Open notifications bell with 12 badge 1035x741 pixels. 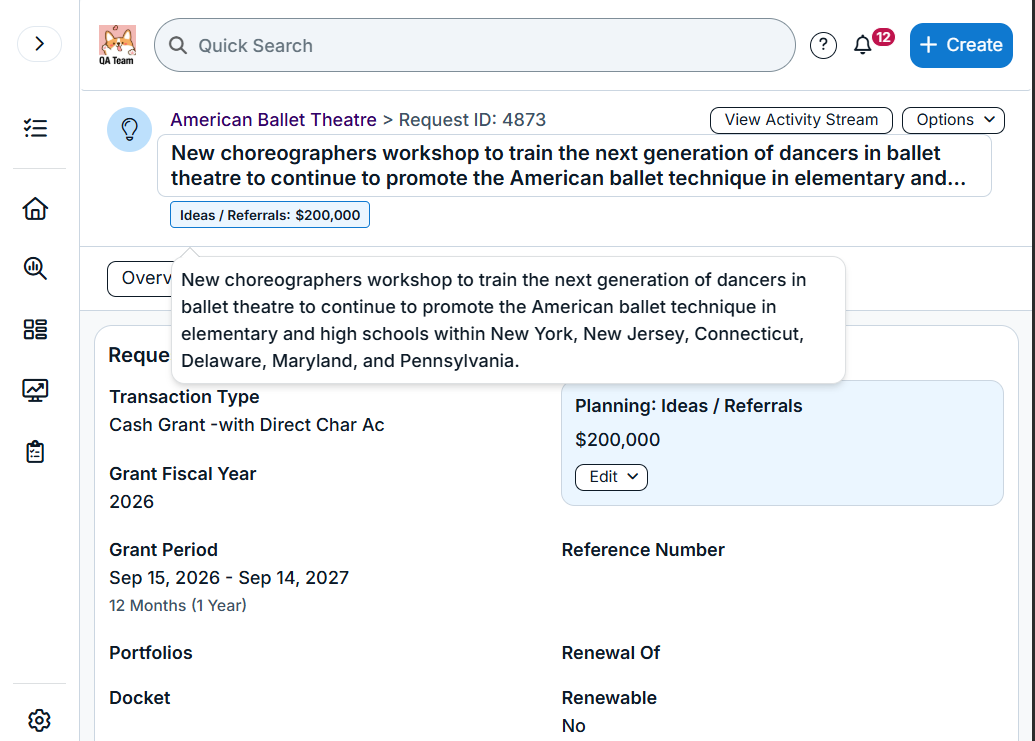click(863, 45)
